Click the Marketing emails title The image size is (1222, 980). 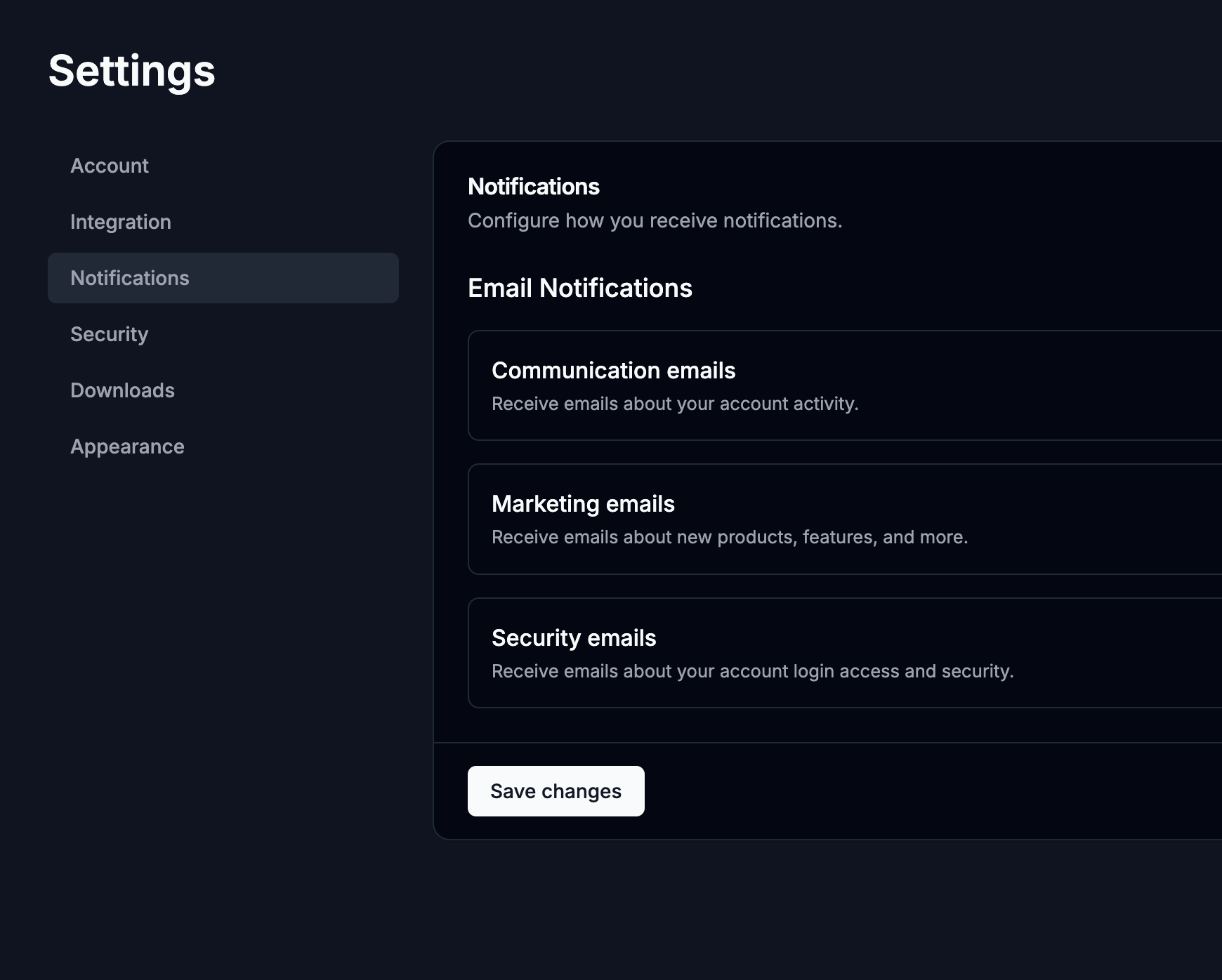pyautogui.click(x=583, y=504)
